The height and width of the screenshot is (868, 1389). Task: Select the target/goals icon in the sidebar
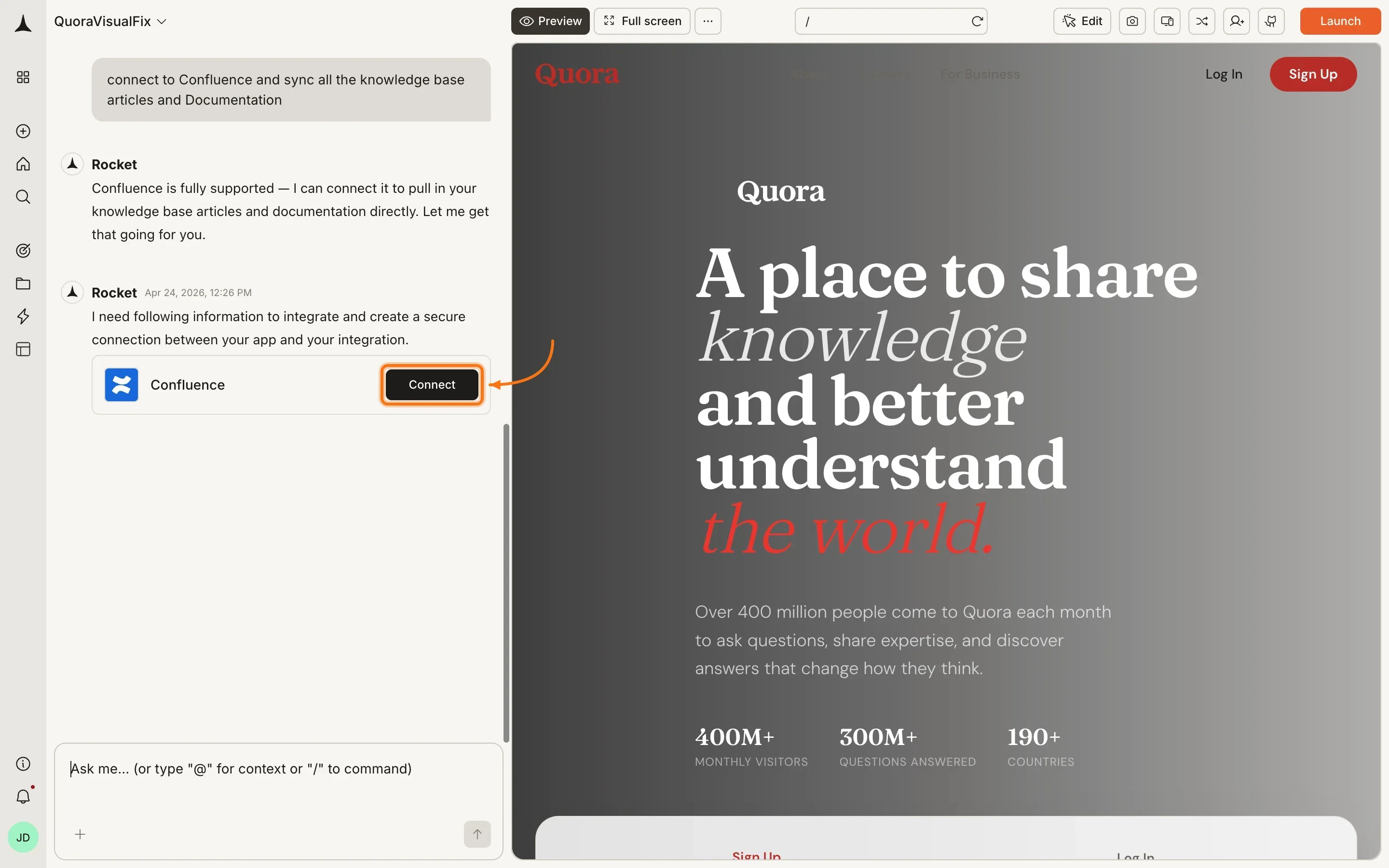point(23,250)
